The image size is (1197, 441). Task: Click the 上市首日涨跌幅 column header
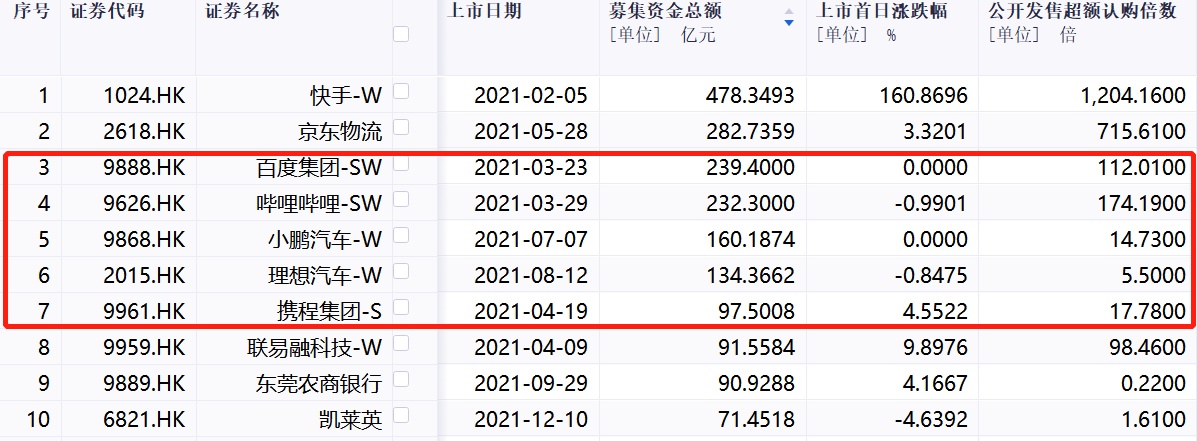pos(882,12)
